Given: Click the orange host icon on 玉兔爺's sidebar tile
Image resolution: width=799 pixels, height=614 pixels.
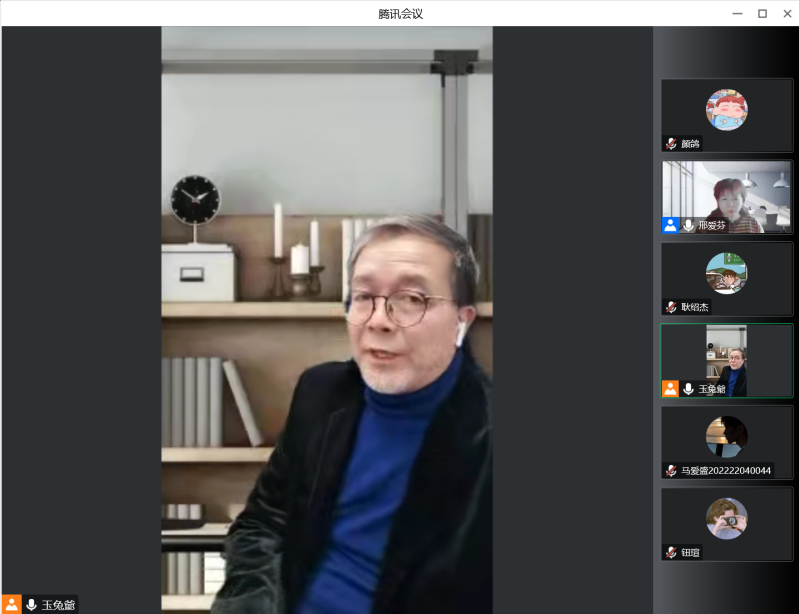Looking at the screenshot, I should click(670, 389).
